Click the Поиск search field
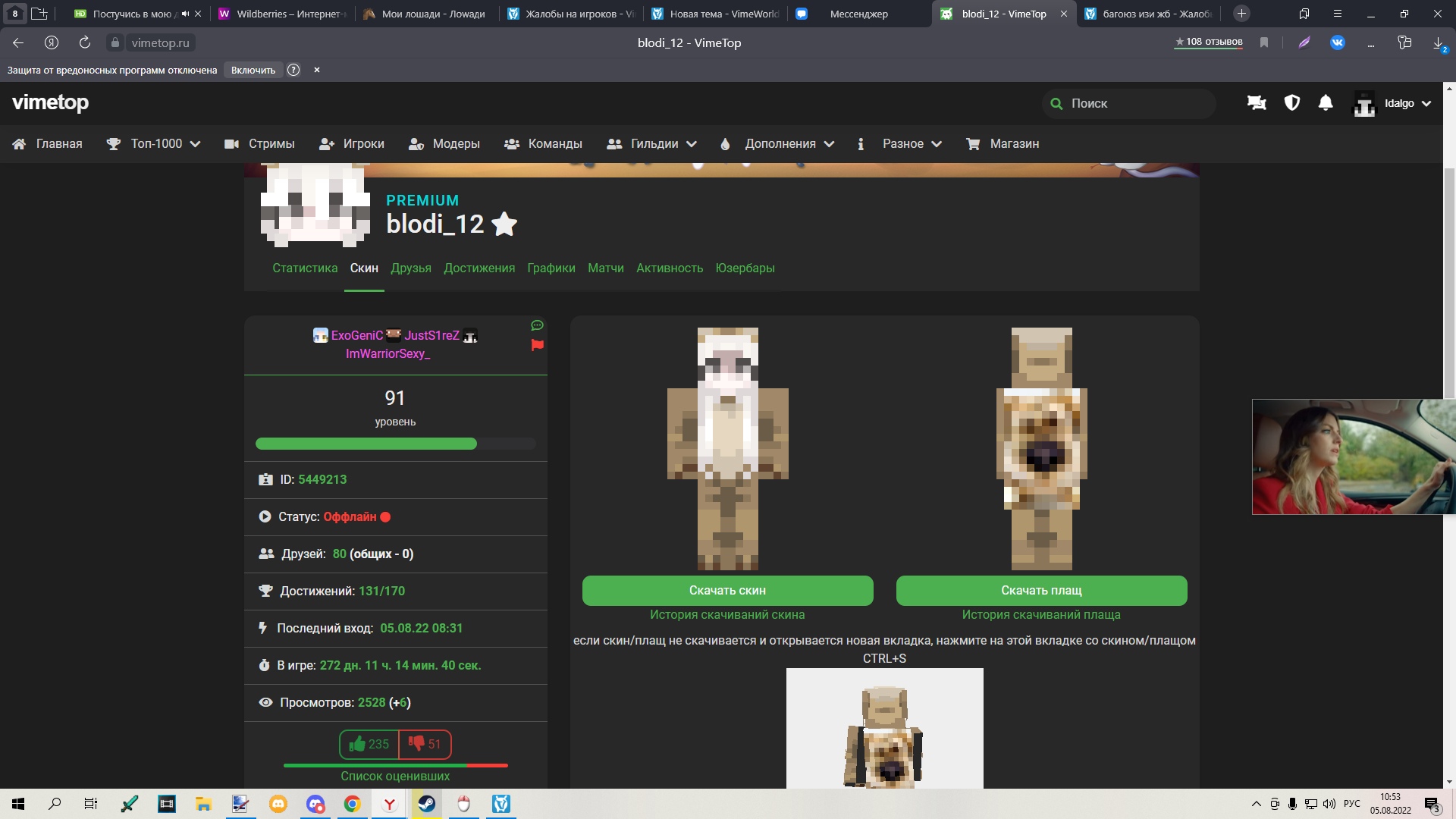Image resolution: width=1456 pixels, height=819 pixels. pyautogui.click(x=1130, y=103)
